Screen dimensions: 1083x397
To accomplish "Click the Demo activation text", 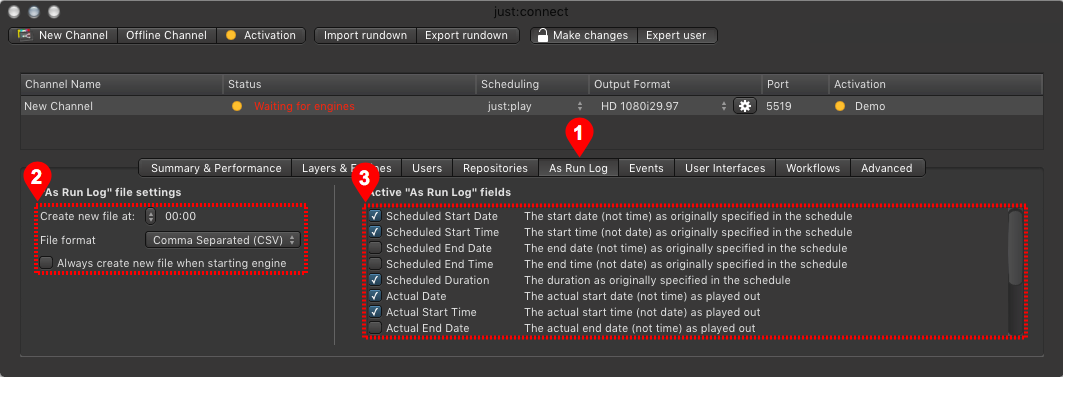I will pyautogui.click(x=870, y=106).
